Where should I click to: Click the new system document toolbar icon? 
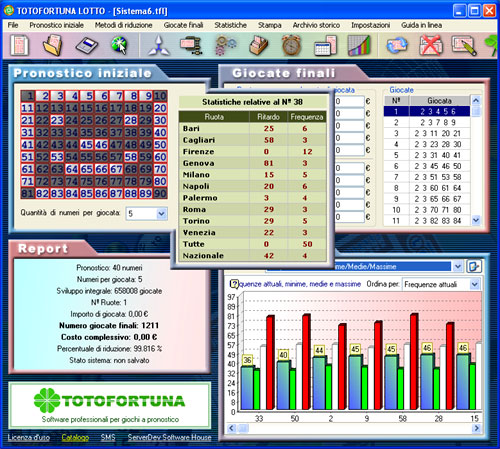[20, 45]
